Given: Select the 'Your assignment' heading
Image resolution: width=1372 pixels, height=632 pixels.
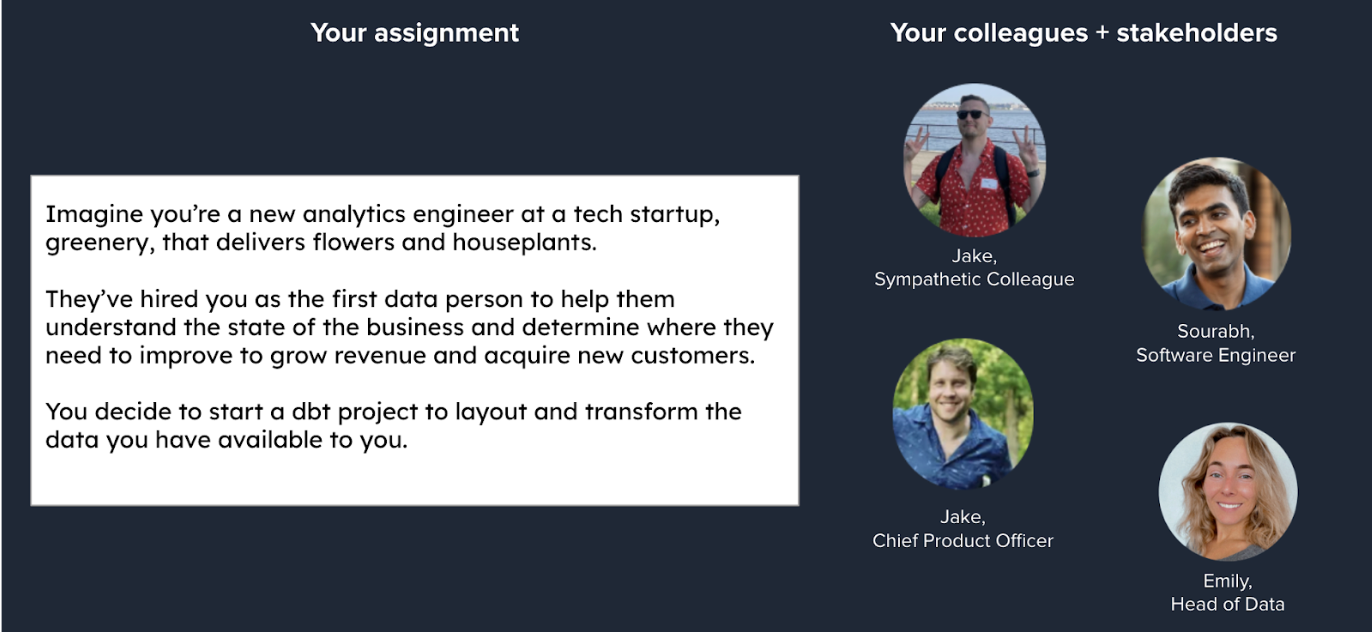Looking at the screenshot, I should pos(415,33).
